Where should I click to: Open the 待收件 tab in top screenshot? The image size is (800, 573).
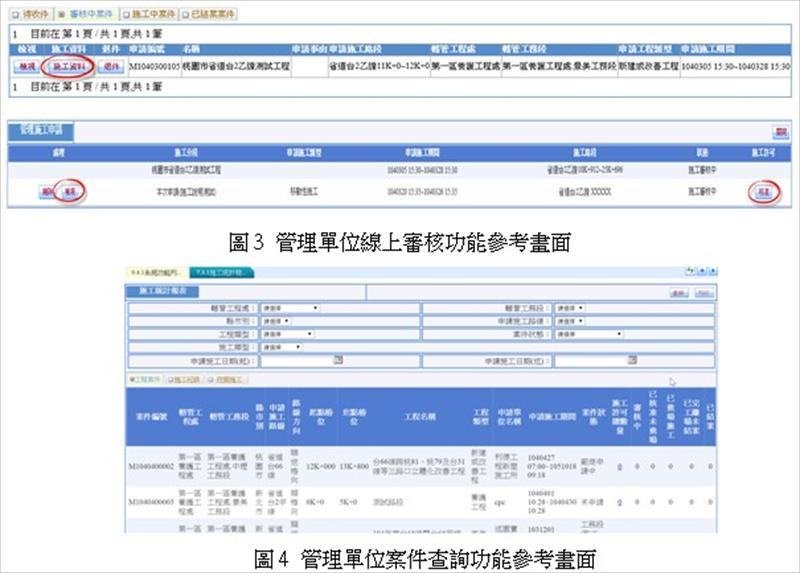(x=30, y=14)
